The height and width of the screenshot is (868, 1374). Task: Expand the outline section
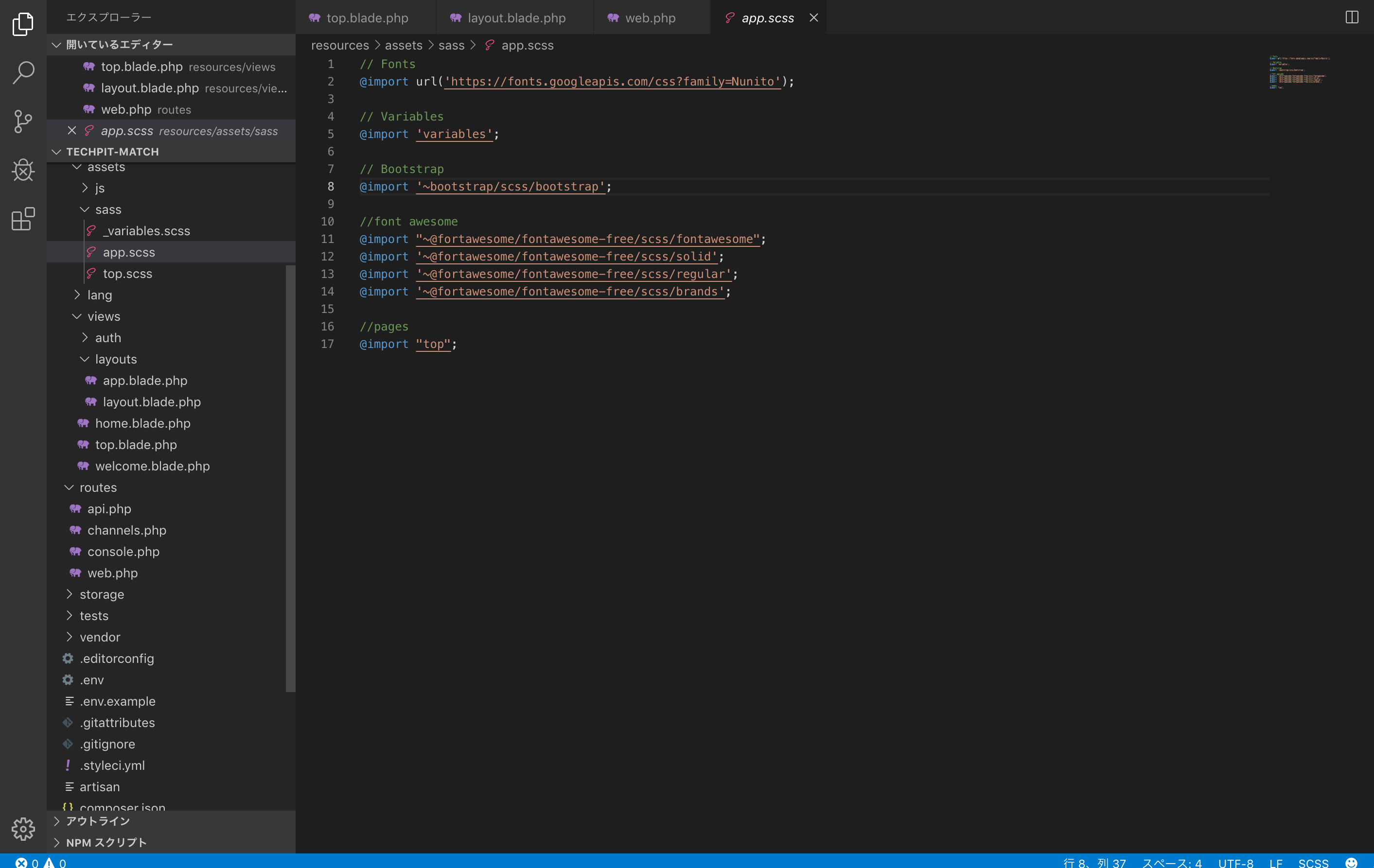pyautogui.click(x=171, y=821)
